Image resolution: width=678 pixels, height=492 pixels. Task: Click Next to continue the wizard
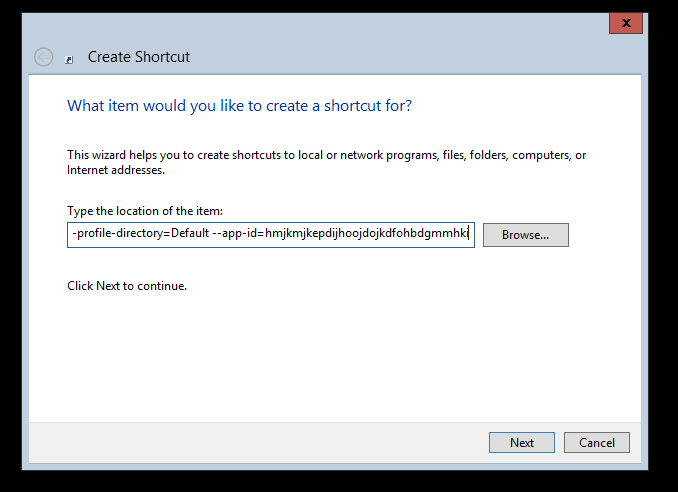coord(522,443)
